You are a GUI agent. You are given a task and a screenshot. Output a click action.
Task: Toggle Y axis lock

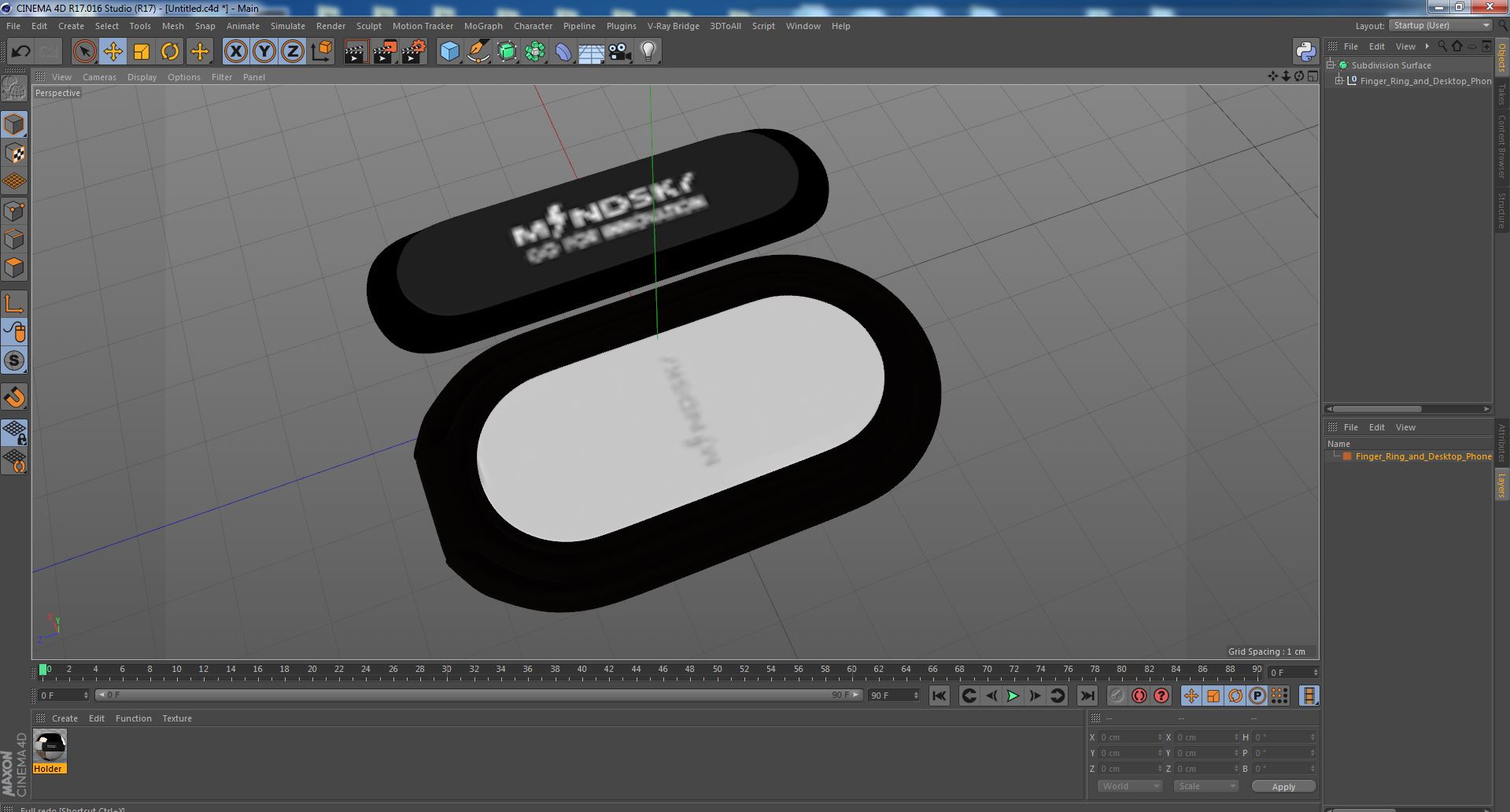(264, 52)
